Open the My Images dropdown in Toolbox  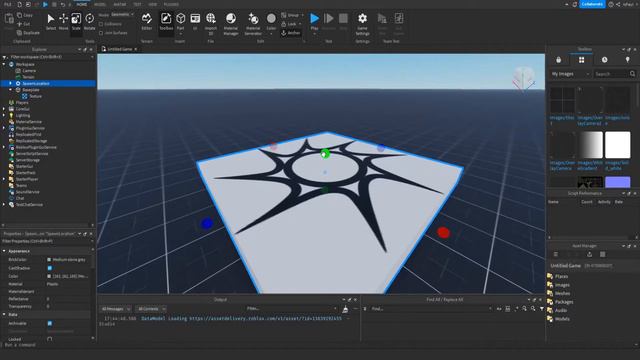570,74
